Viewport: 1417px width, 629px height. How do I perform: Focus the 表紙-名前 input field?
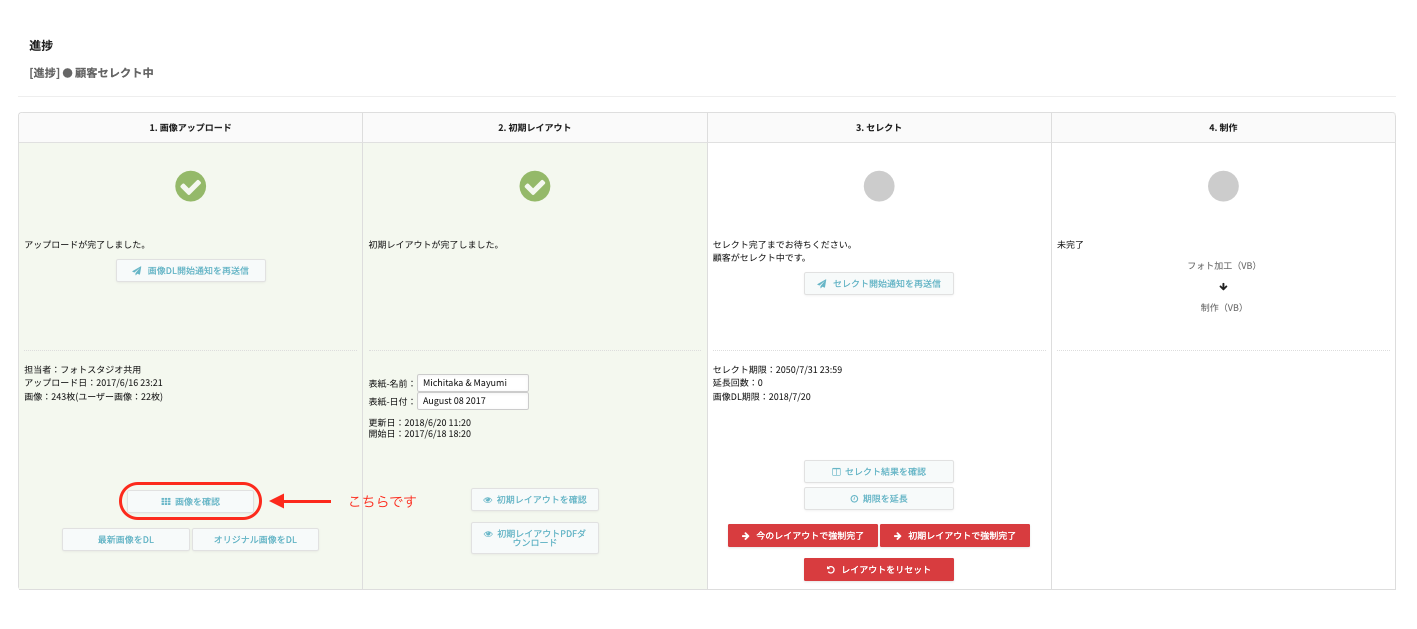pos(472,383)
